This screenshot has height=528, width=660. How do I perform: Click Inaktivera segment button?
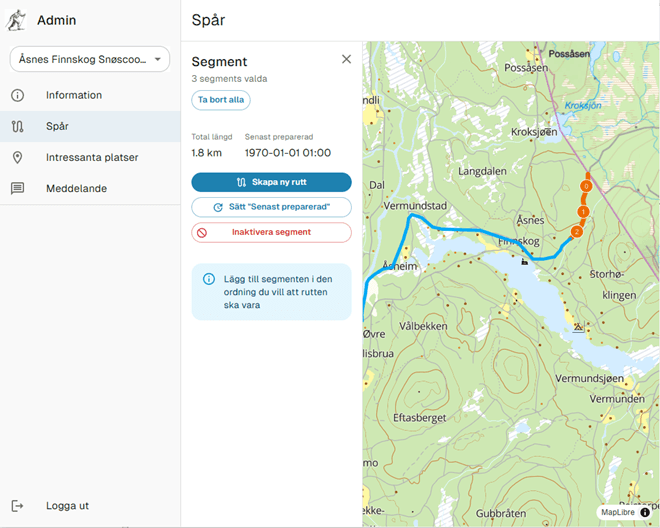click(271, 232)
